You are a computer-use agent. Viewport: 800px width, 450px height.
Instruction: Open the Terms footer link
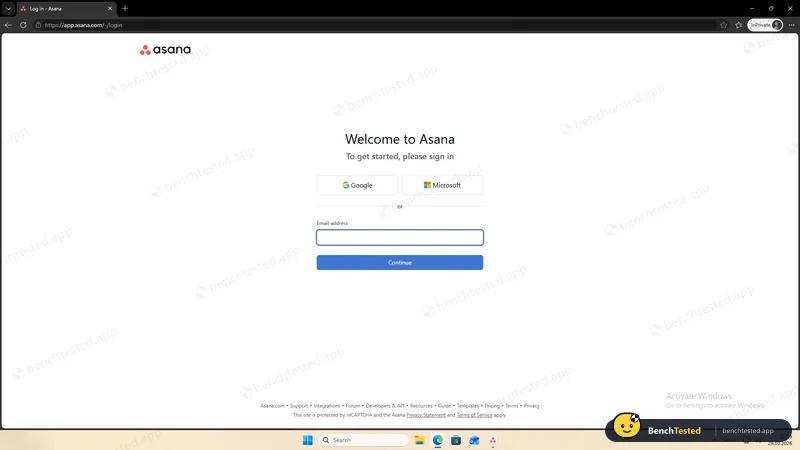(x=511, y=406)
